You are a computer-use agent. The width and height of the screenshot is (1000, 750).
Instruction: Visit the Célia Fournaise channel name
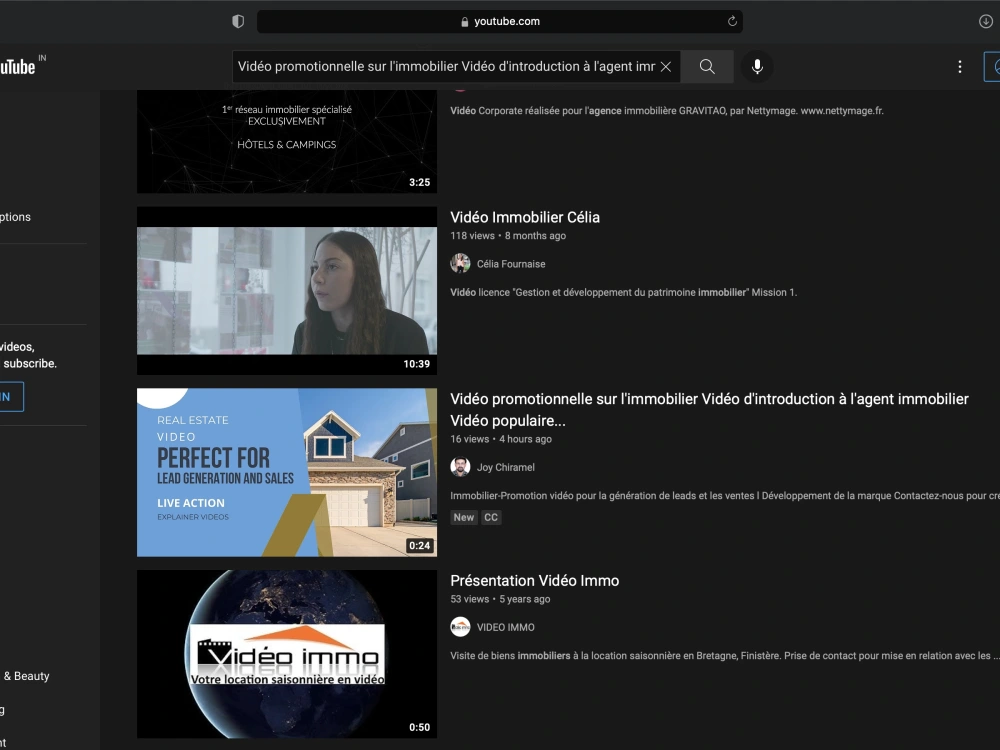click(511, 264)
